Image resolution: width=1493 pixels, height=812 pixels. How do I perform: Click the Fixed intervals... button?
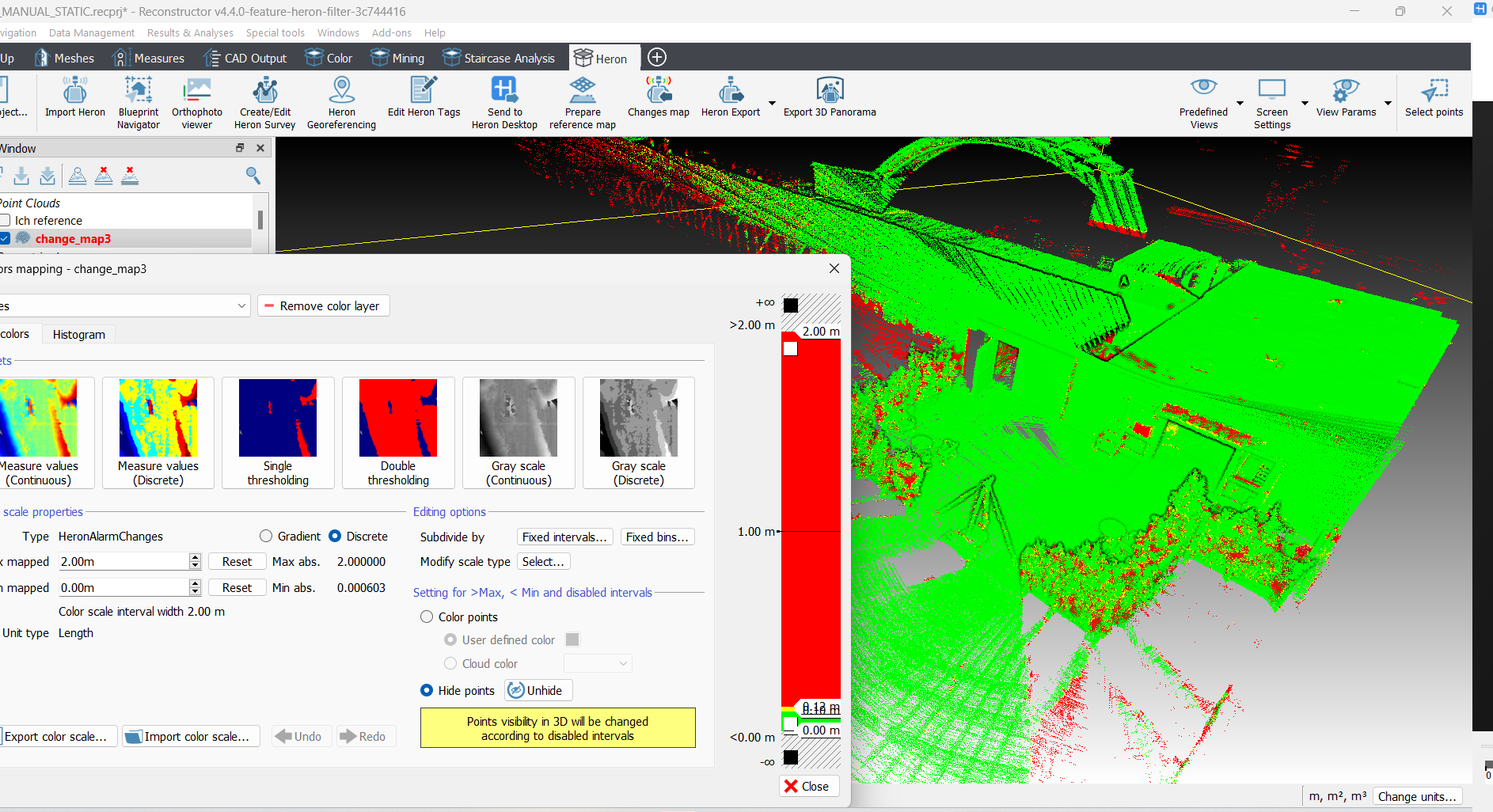(564, 537)
